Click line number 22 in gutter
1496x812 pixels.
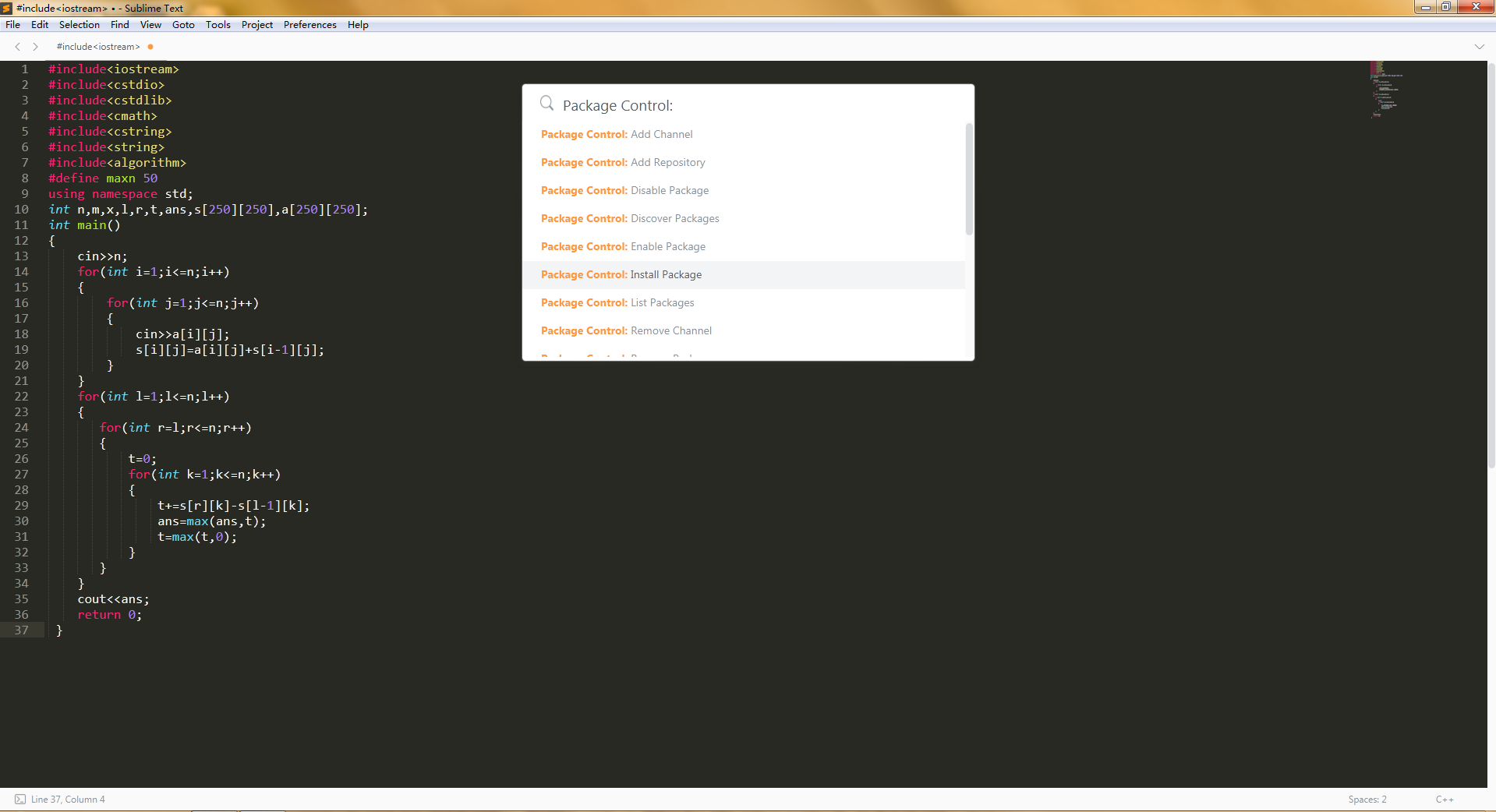click(21, 397)
